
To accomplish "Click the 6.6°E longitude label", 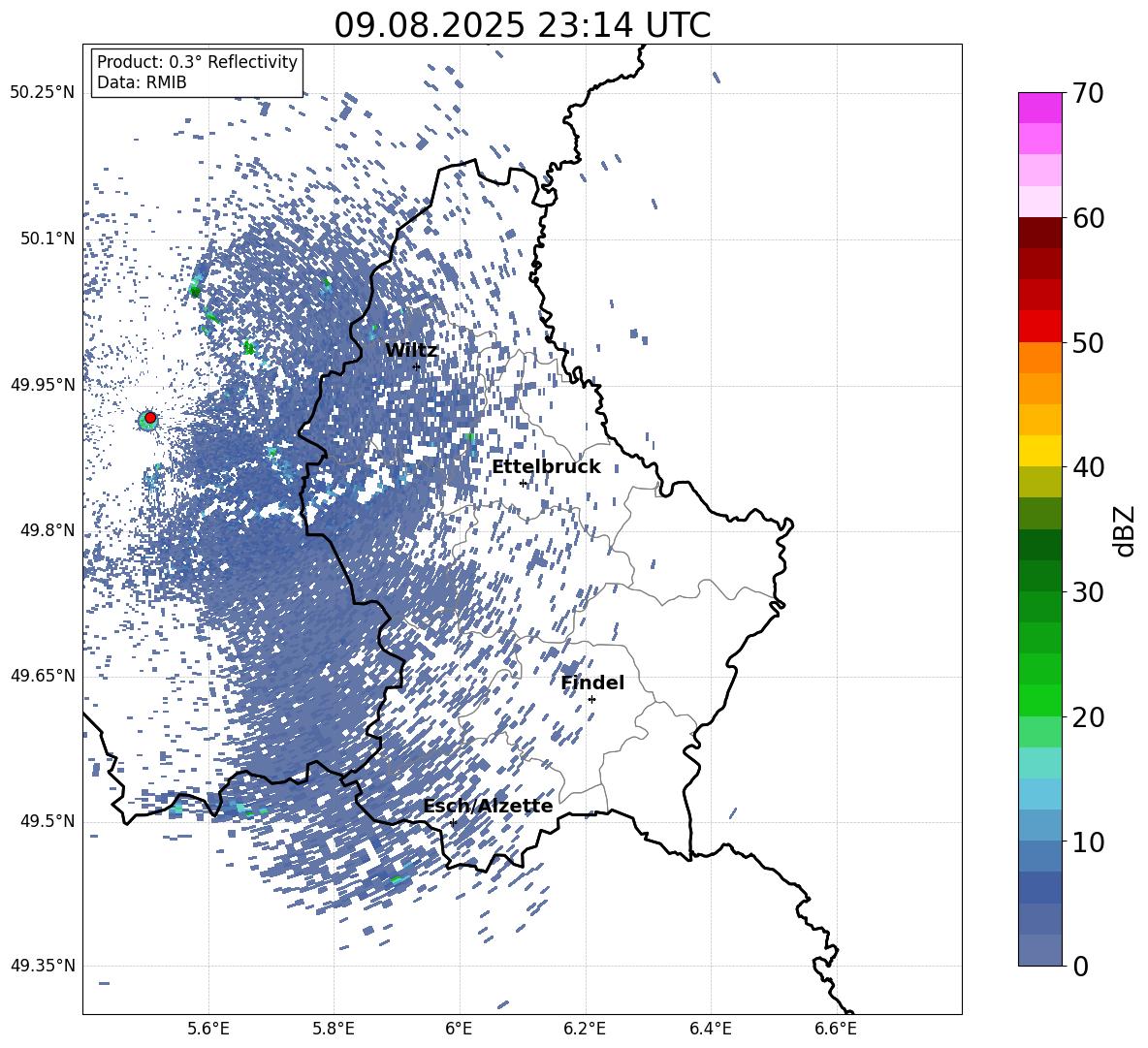I will click(836, 1029).
